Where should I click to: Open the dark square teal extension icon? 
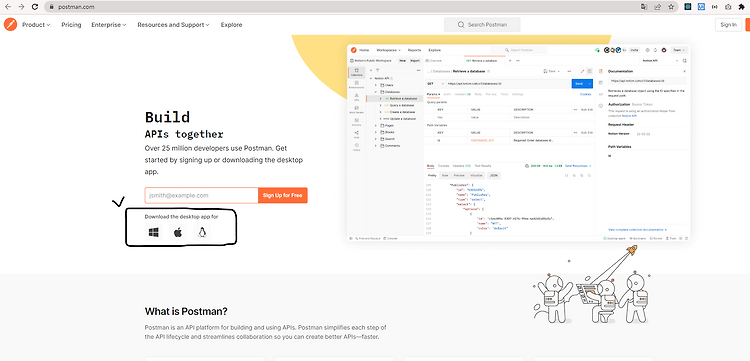point(688,7)
